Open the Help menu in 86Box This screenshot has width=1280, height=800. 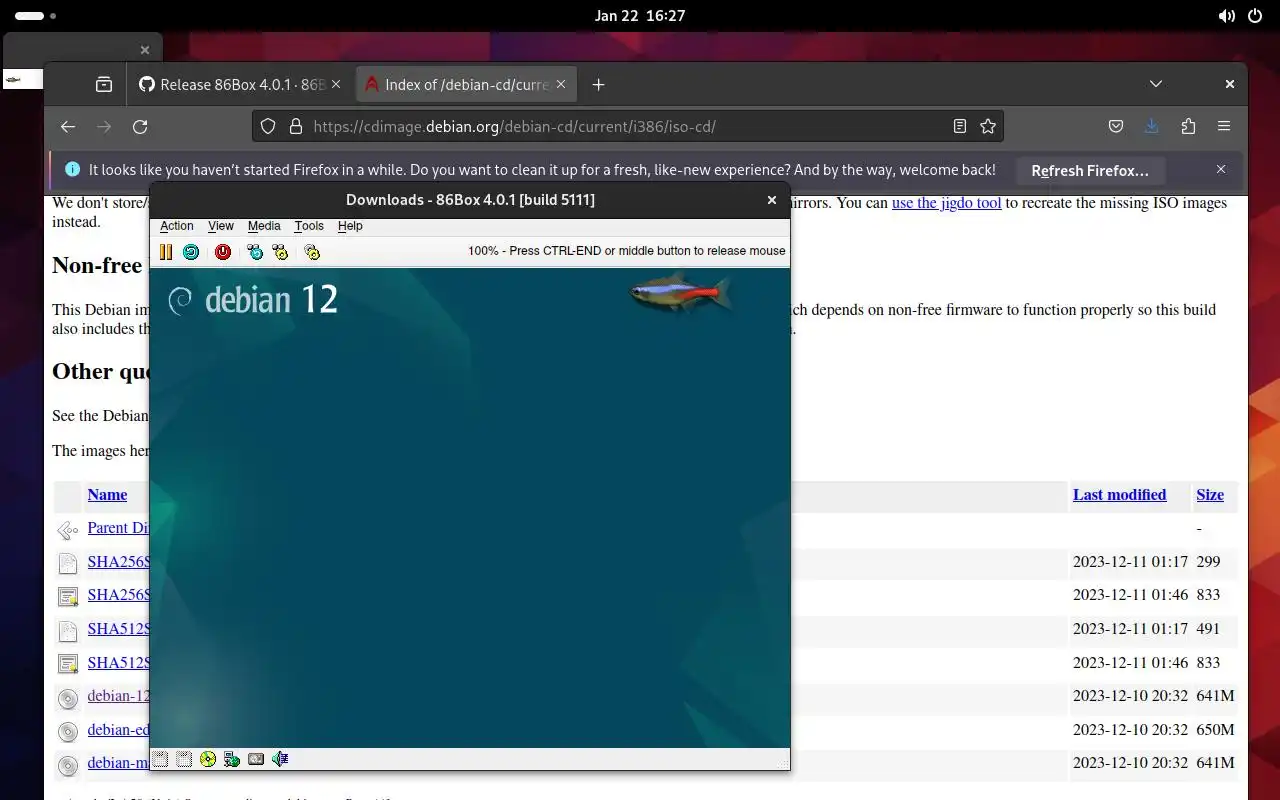click(x=350, y=226)
